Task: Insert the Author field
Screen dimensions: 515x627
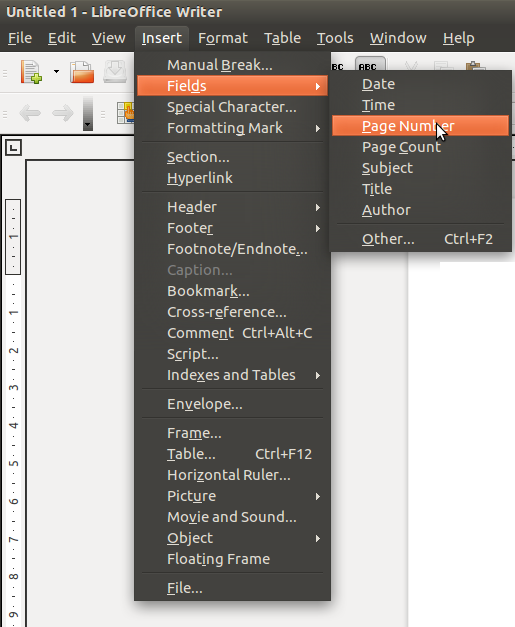Action: coord(420,210)
